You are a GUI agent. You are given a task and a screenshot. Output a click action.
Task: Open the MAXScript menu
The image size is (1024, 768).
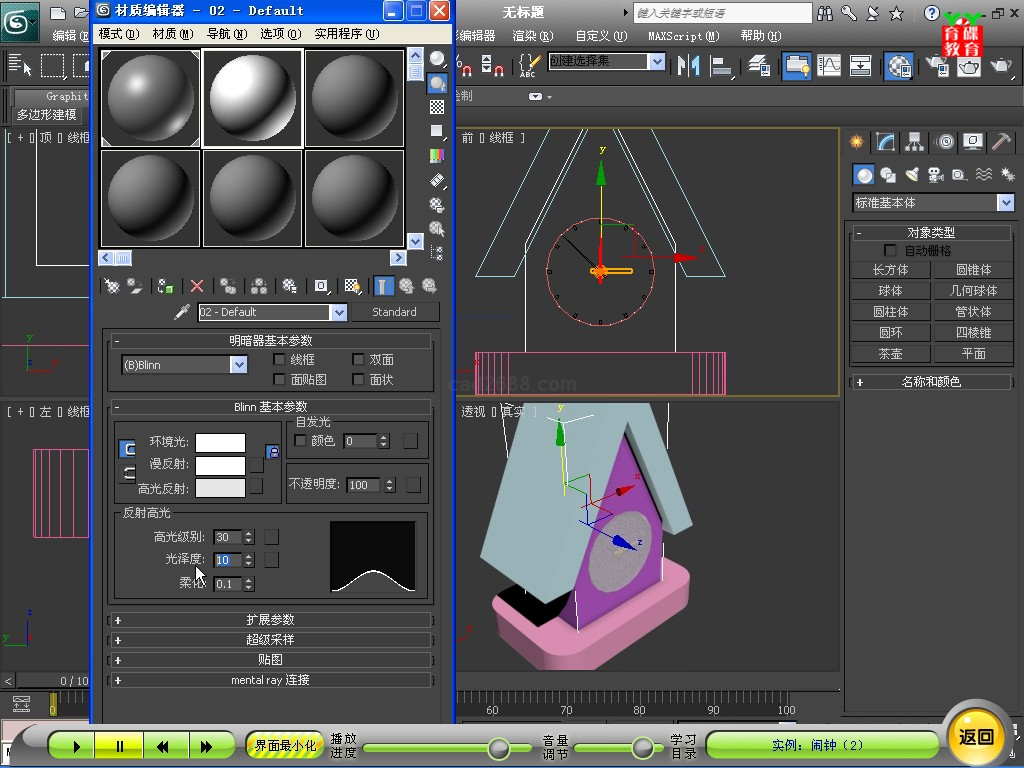point(683,35)
